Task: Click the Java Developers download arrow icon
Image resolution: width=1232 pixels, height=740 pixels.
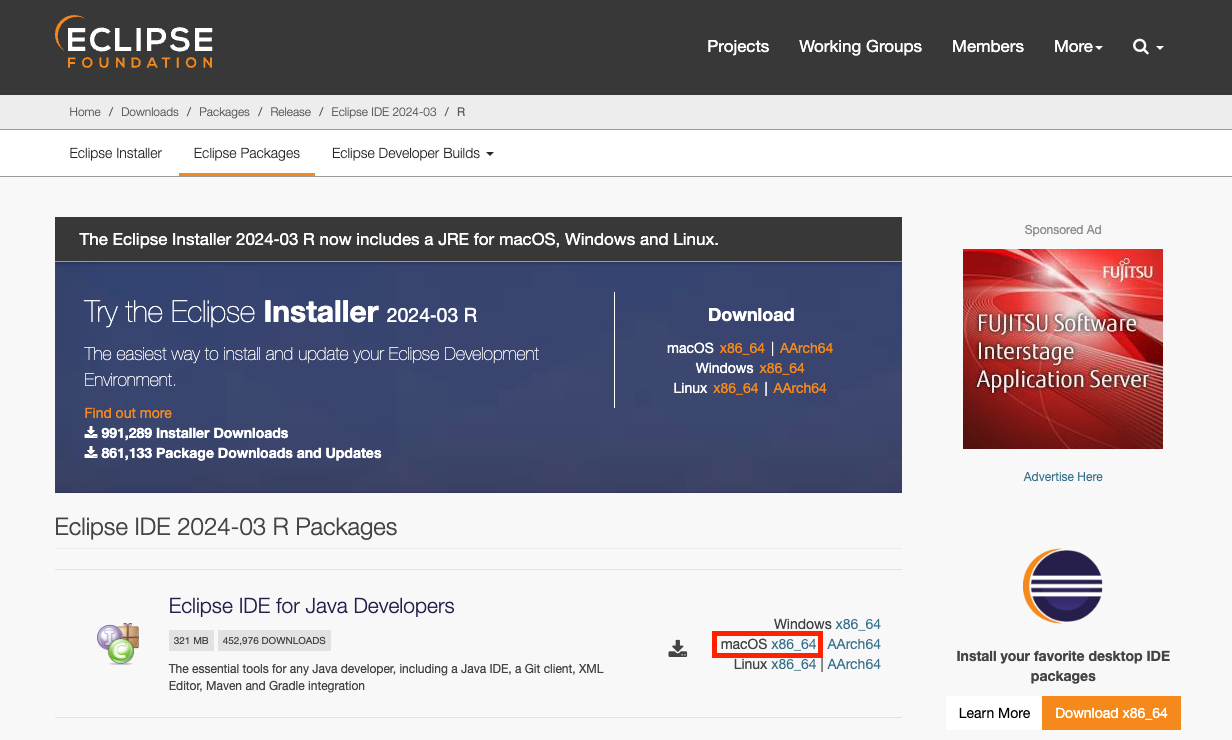Action: tap(678, 649)
